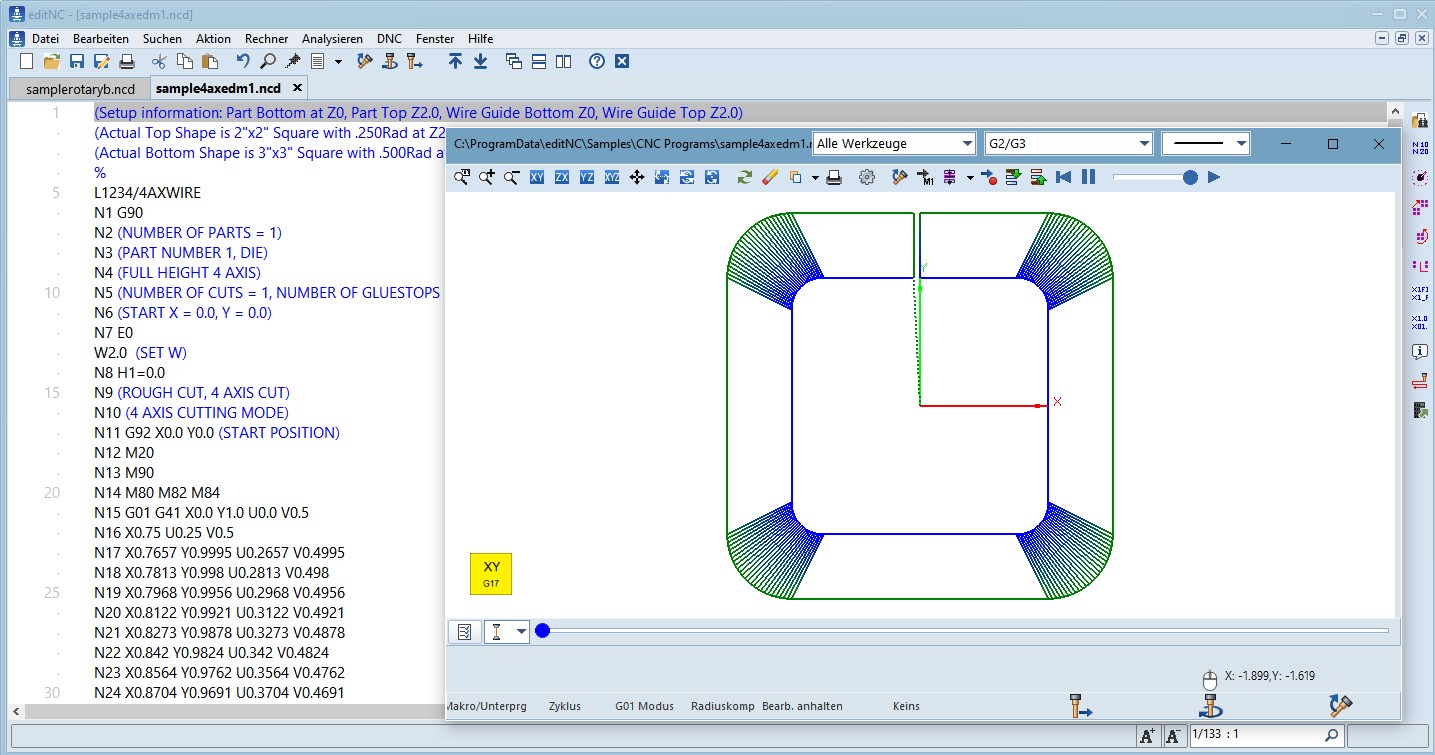Viewport: 1435px width, 755px height.
Task: Pause the toolpath playback
Action: point(1088,177)
